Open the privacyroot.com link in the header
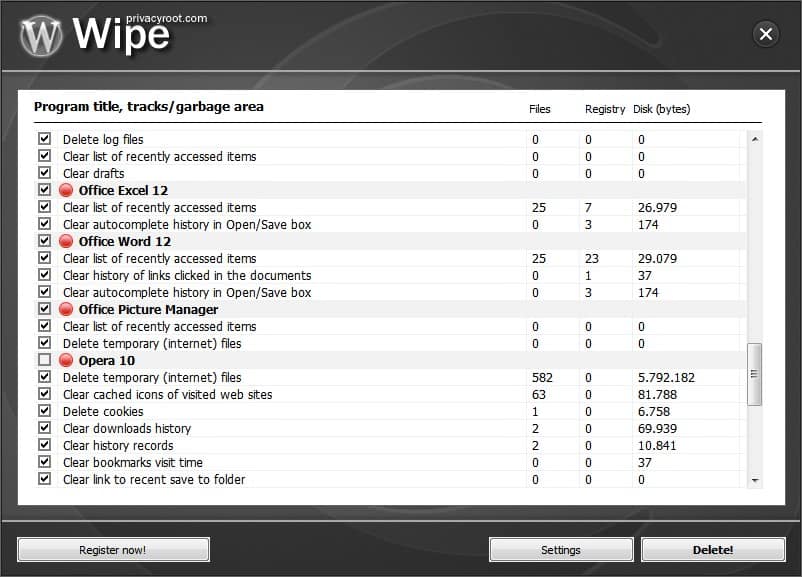This screenshot has width=802, height=577. pos(167,18)
